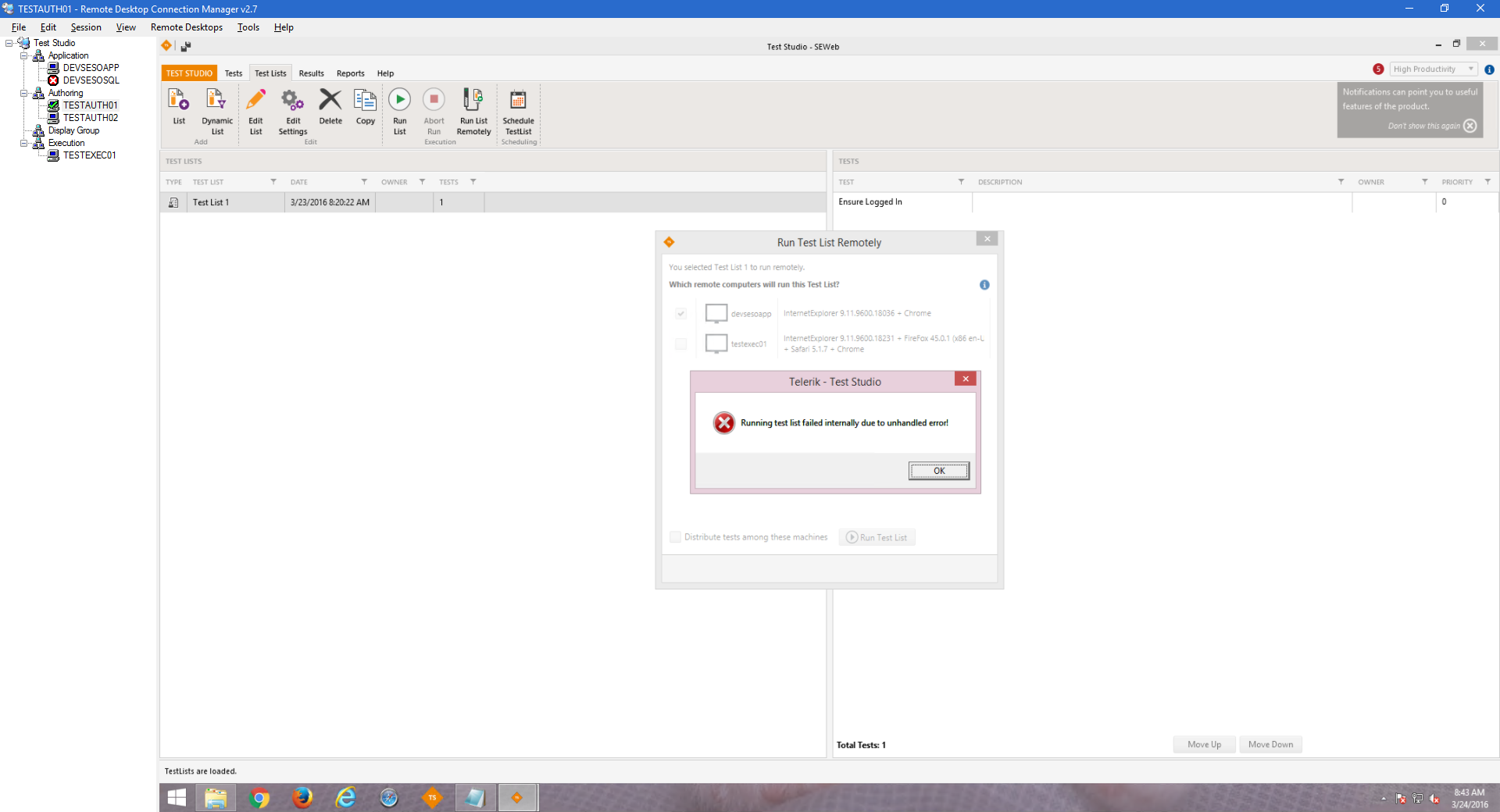Image resolution: width=1500 pixels, height=812 pixels.
Task: Click the Run List play icon
Action: coord(399,100)
